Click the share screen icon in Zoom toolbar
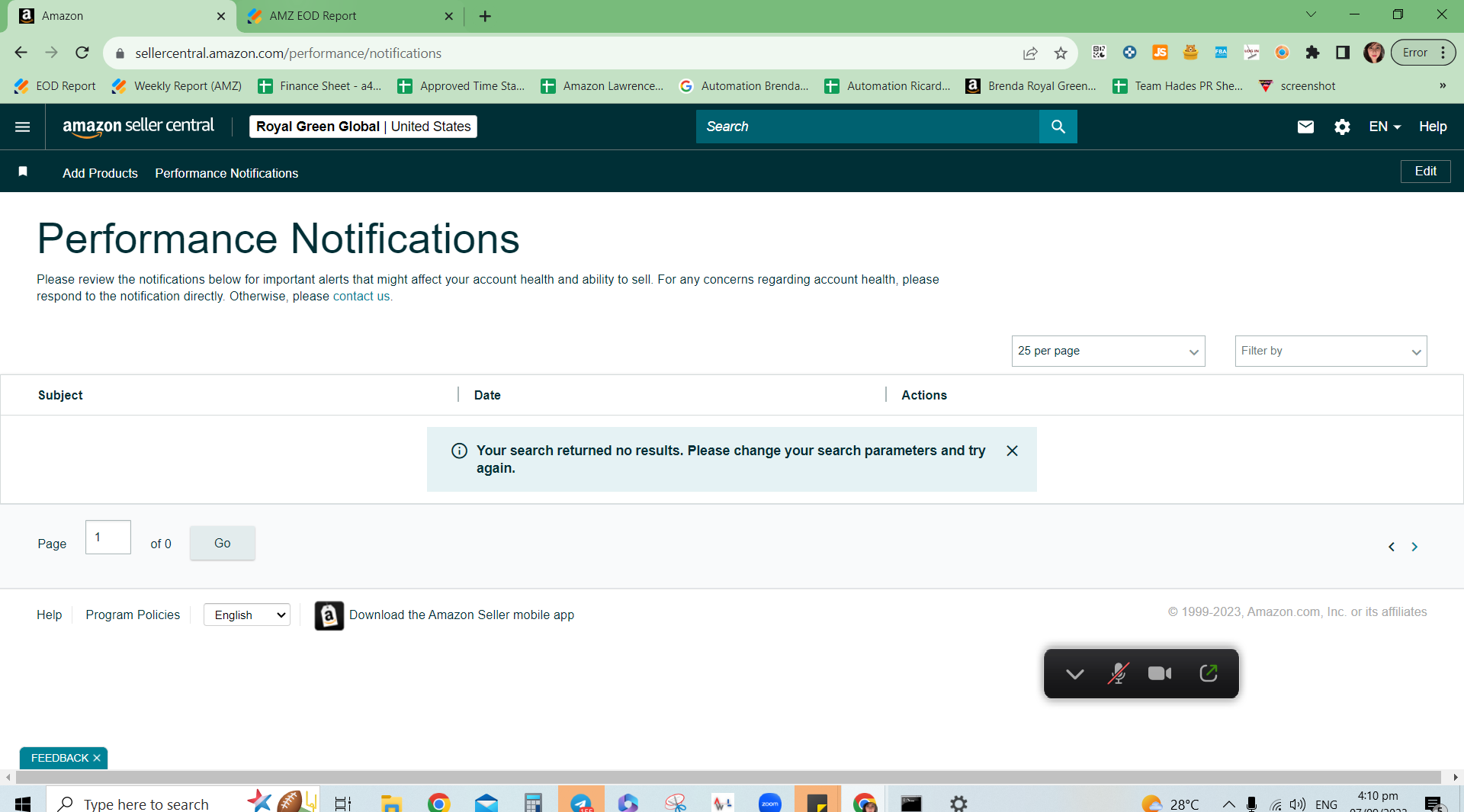The image size is (1464, 812). click(1209, 673)
